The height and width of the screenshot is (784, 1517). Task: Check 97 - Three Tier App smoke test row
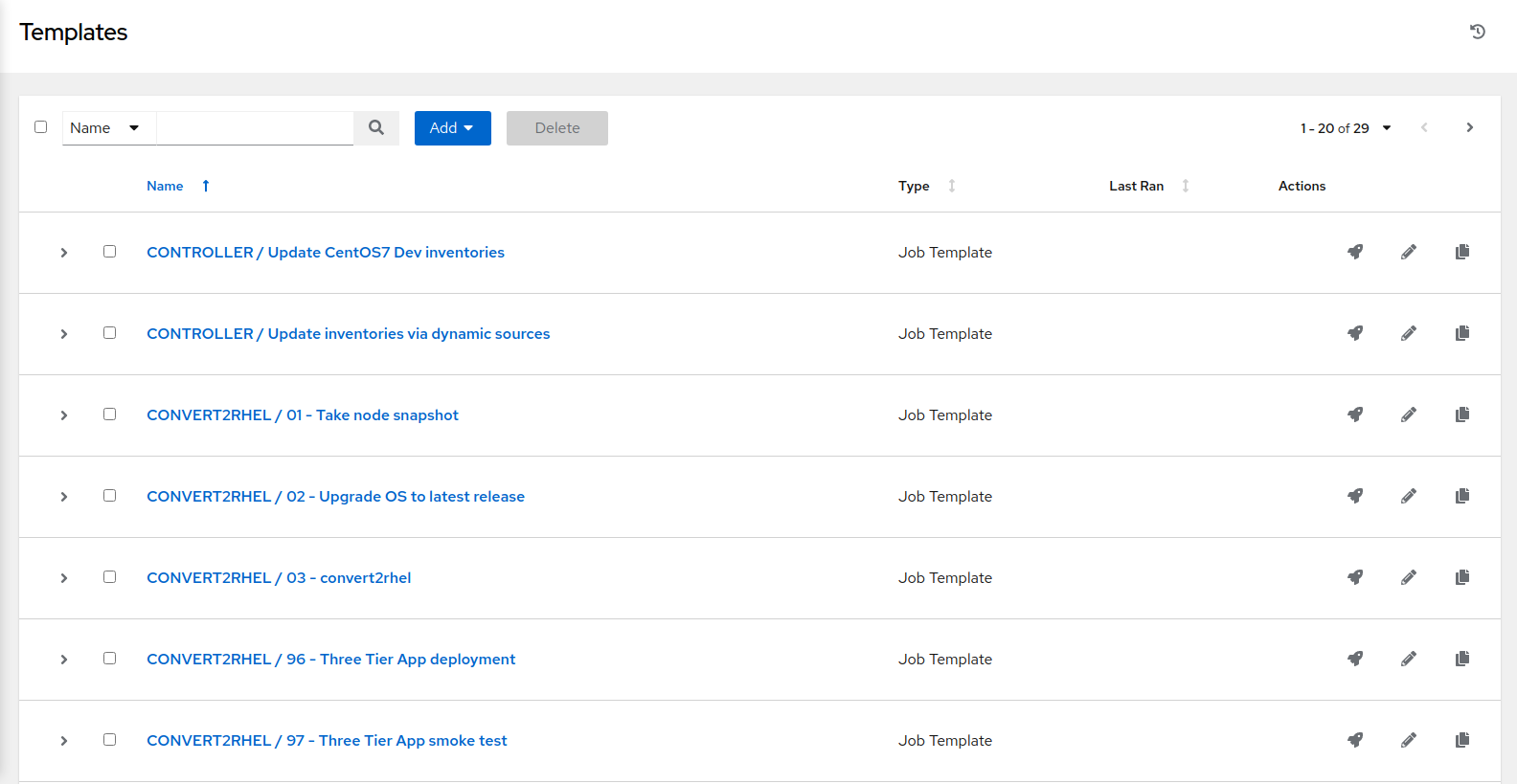tap(109, 739)
